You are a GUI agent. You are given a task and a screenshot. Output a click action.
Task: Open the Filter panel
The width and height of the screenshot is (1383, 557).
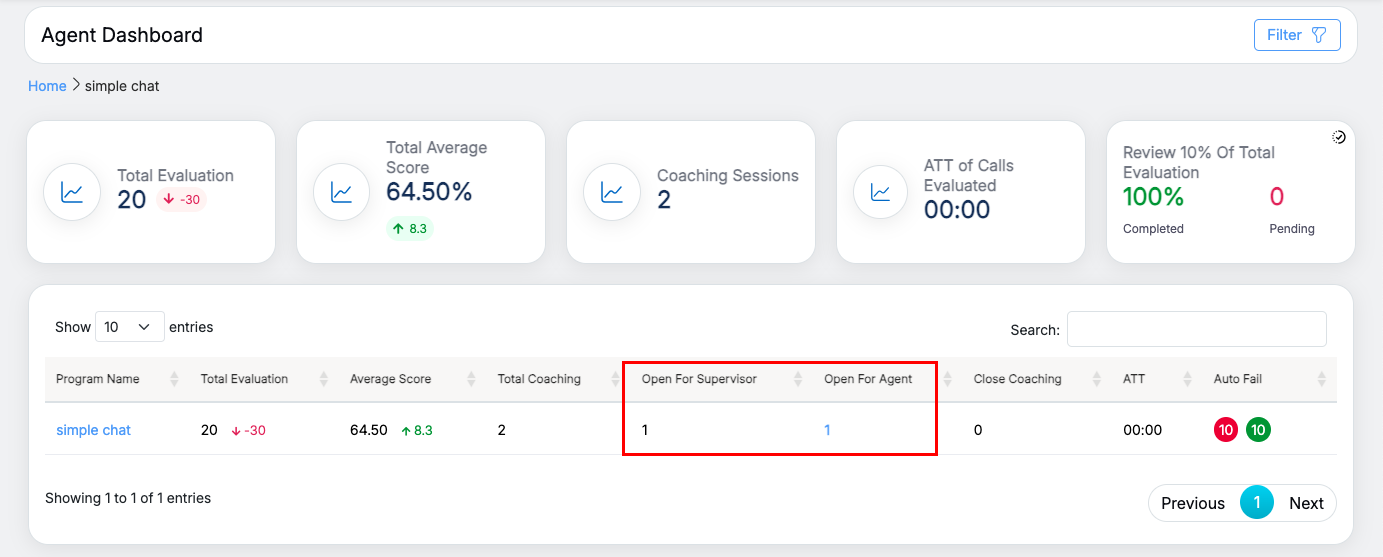pyautogui.click(x=1296, y=35)
